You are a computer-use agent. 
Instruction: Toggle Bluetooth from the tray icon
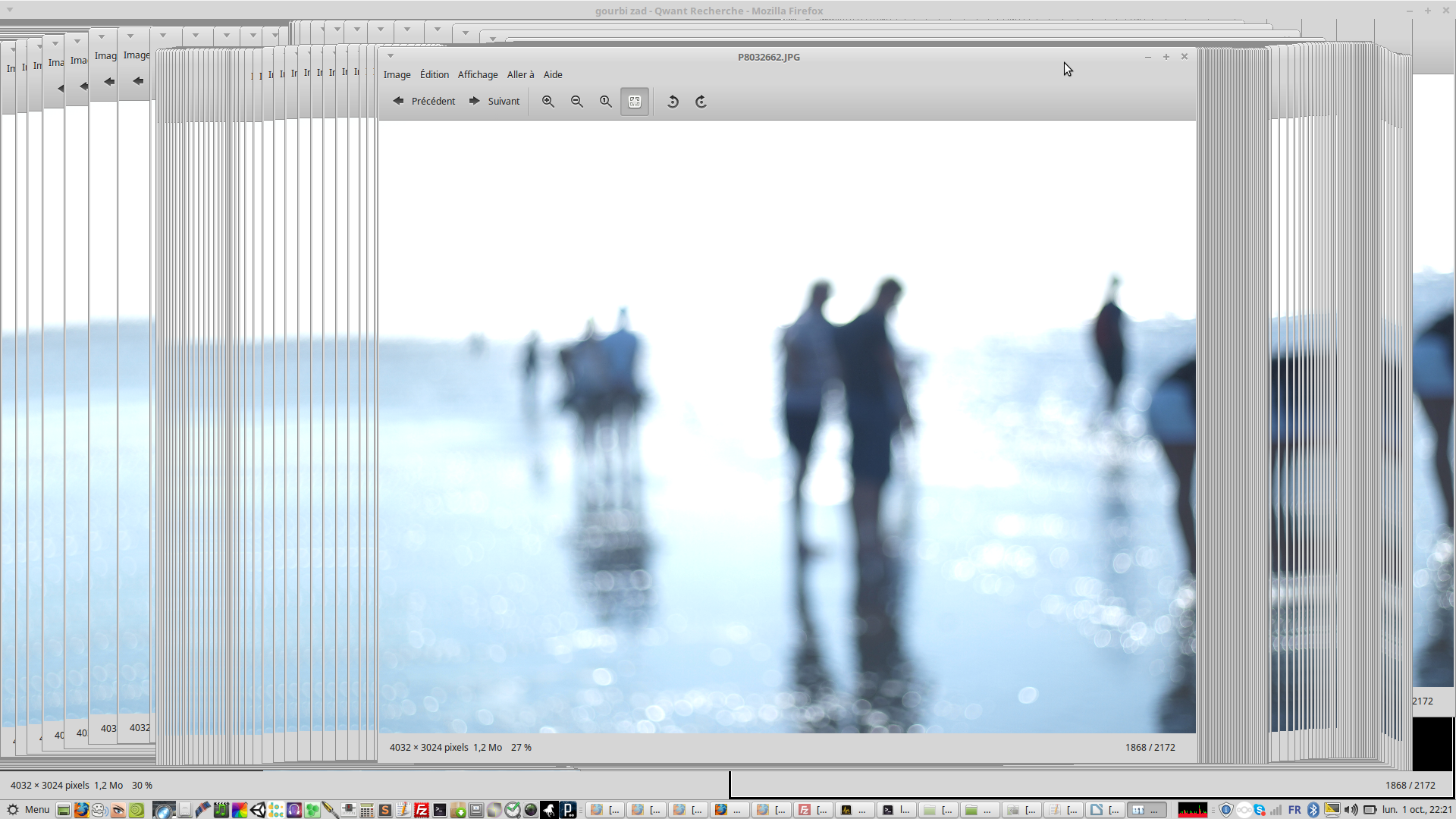[x=1313, y=809]
